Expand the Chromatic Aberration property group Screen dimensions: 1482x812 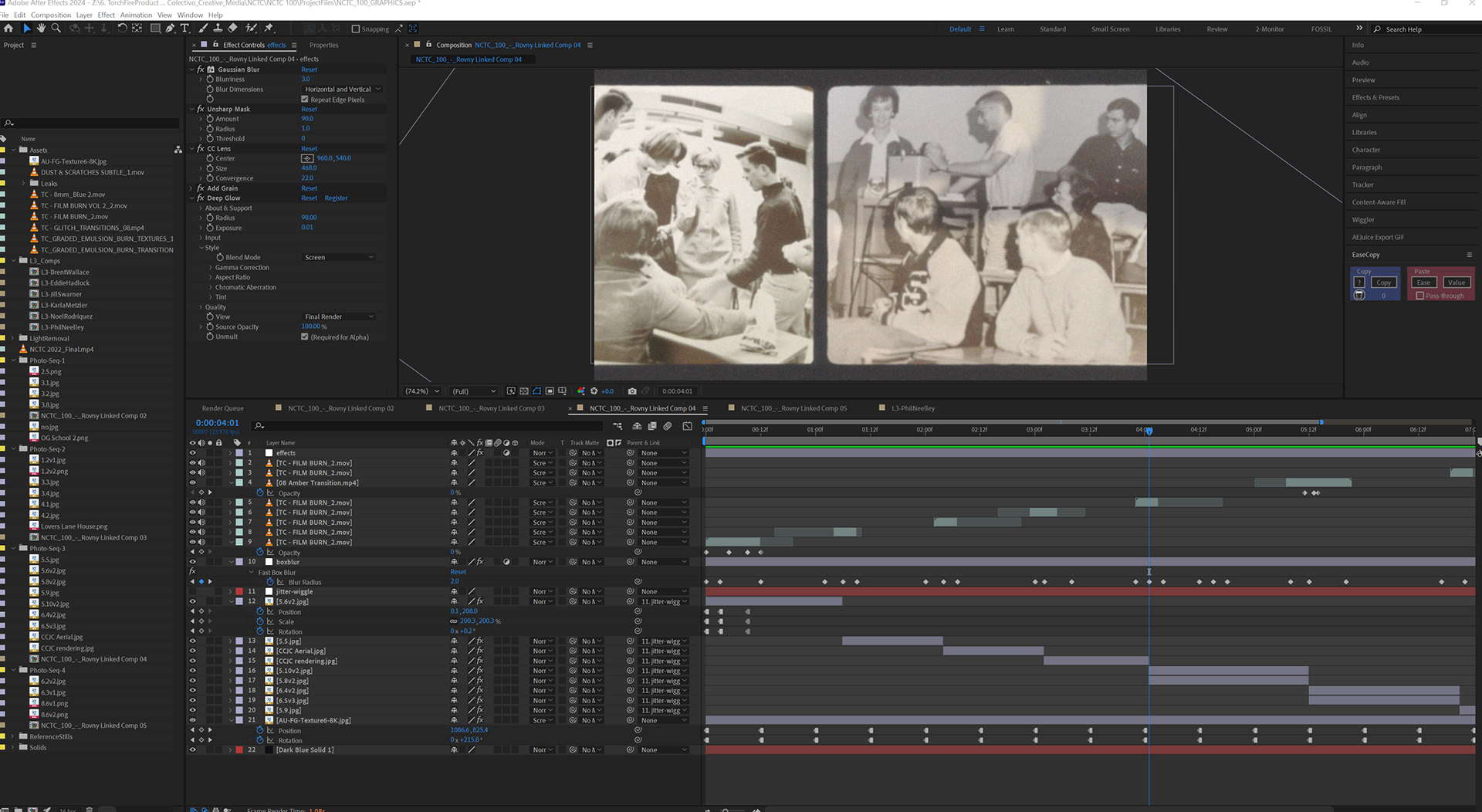coord(211,287)
